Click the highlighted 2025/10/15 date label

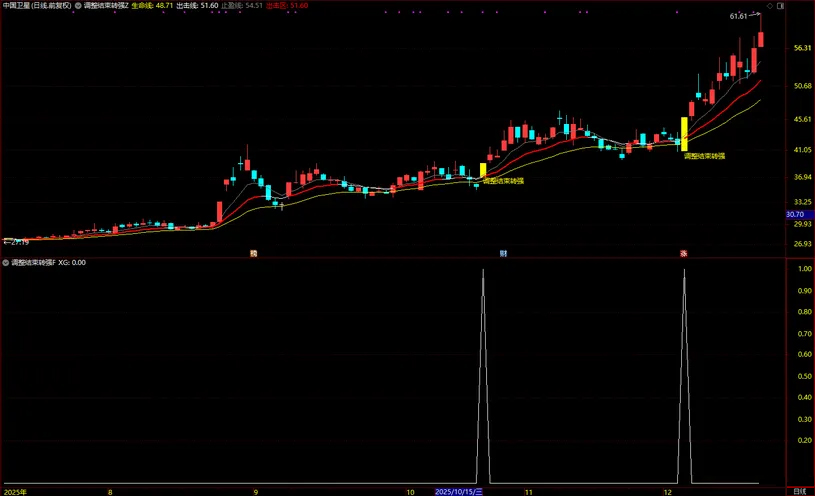[x=459, y=492]
